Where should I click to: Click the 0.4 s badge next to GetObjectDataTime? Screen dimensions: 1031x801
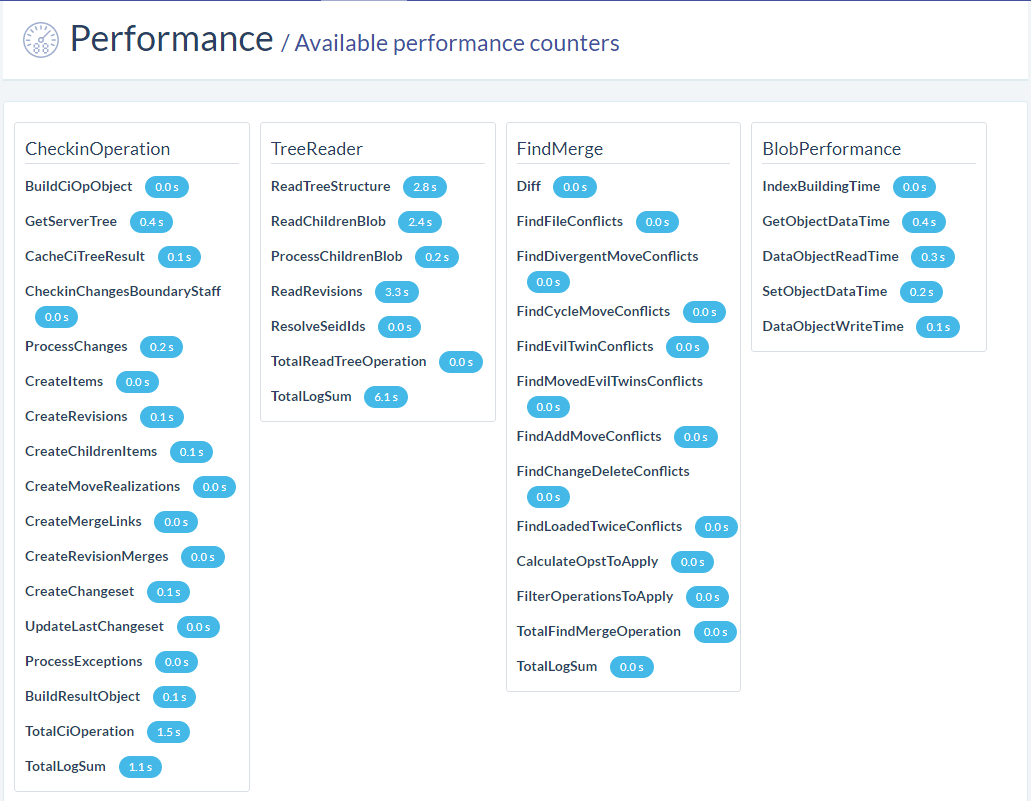click(924, 222)
